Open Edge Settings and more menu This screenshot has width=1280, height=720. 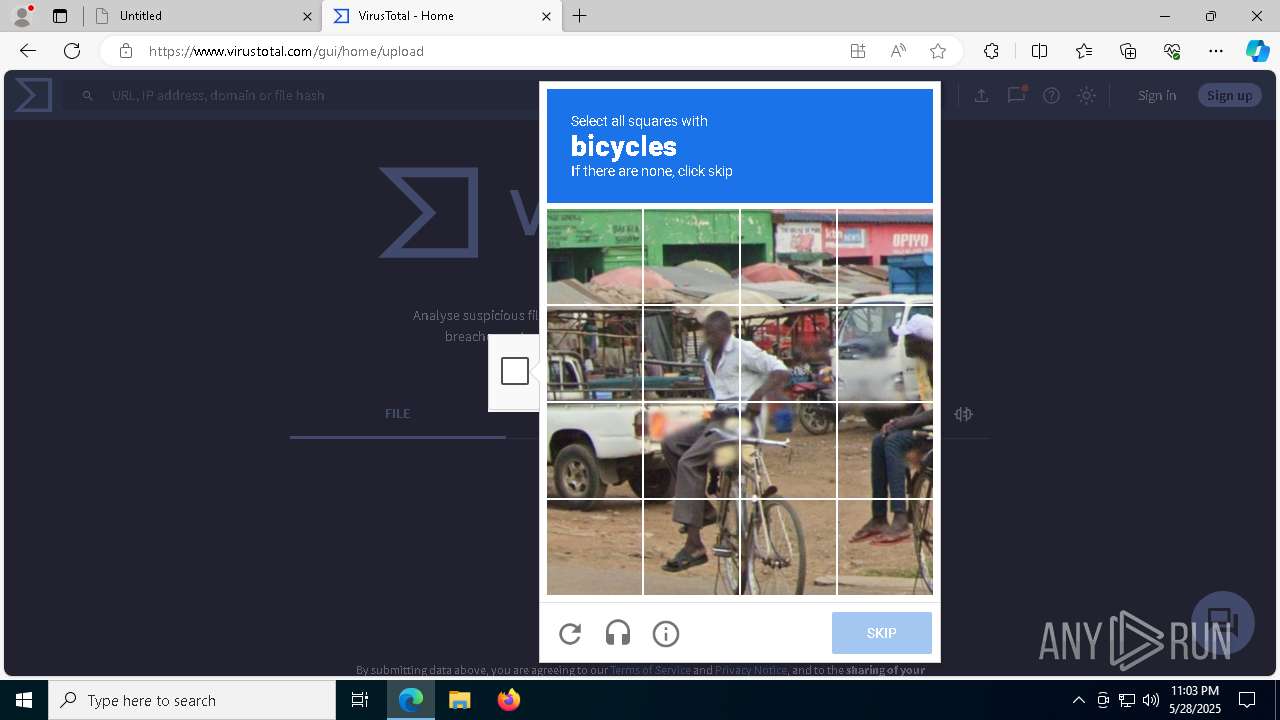(1216, 51)
